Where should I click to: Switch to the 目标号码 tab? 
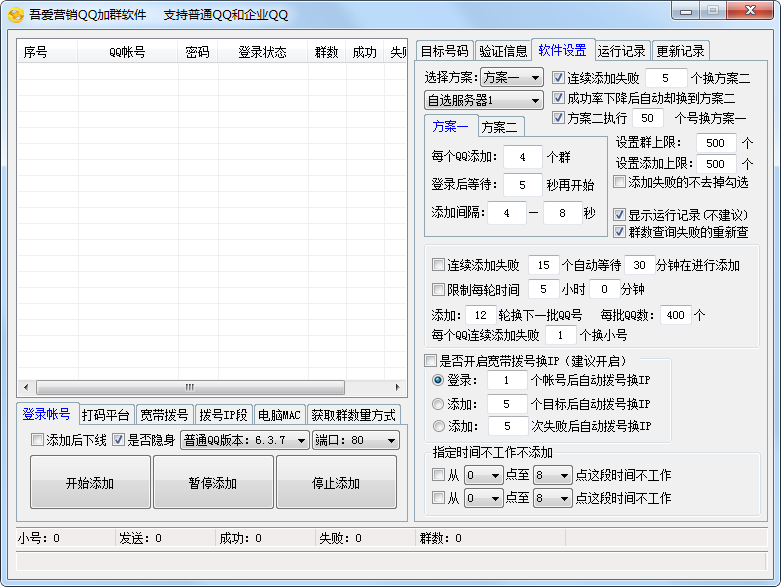444,51
